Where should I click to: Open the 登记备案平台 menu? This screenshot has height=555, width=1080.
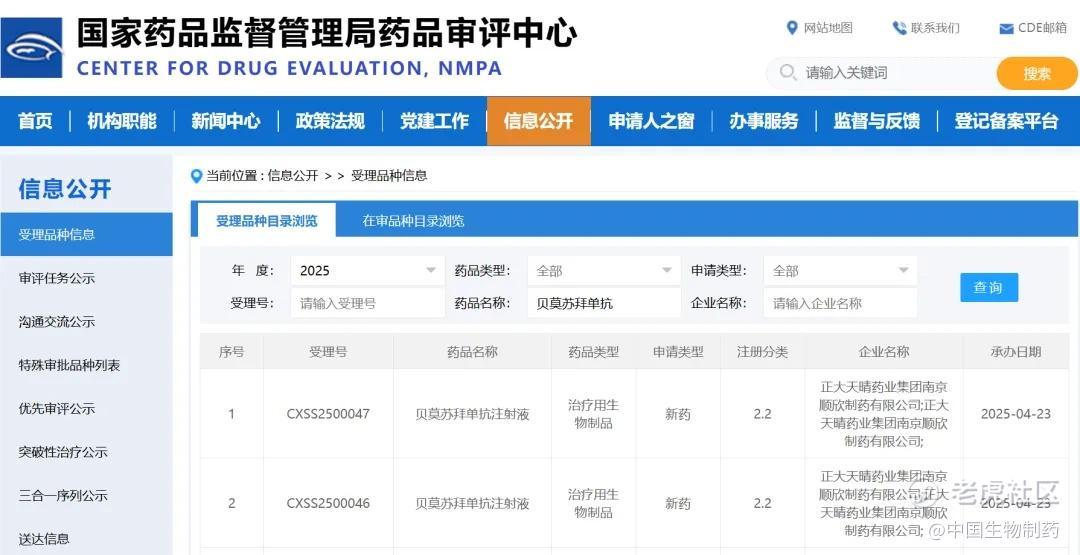point(1006,121)
